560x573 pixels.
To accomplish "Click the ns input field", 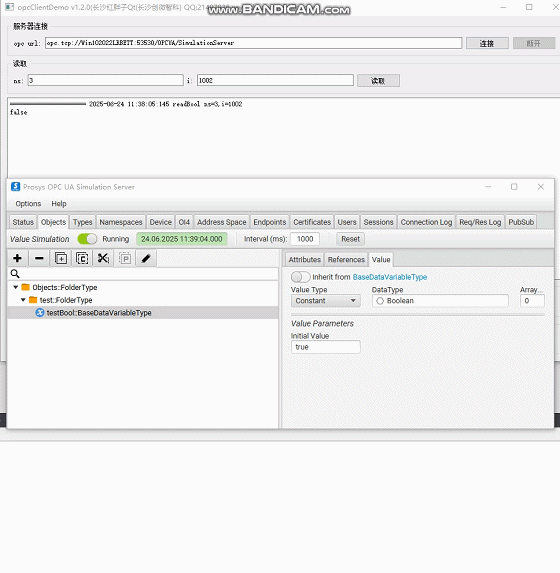I will click(105, 80).
